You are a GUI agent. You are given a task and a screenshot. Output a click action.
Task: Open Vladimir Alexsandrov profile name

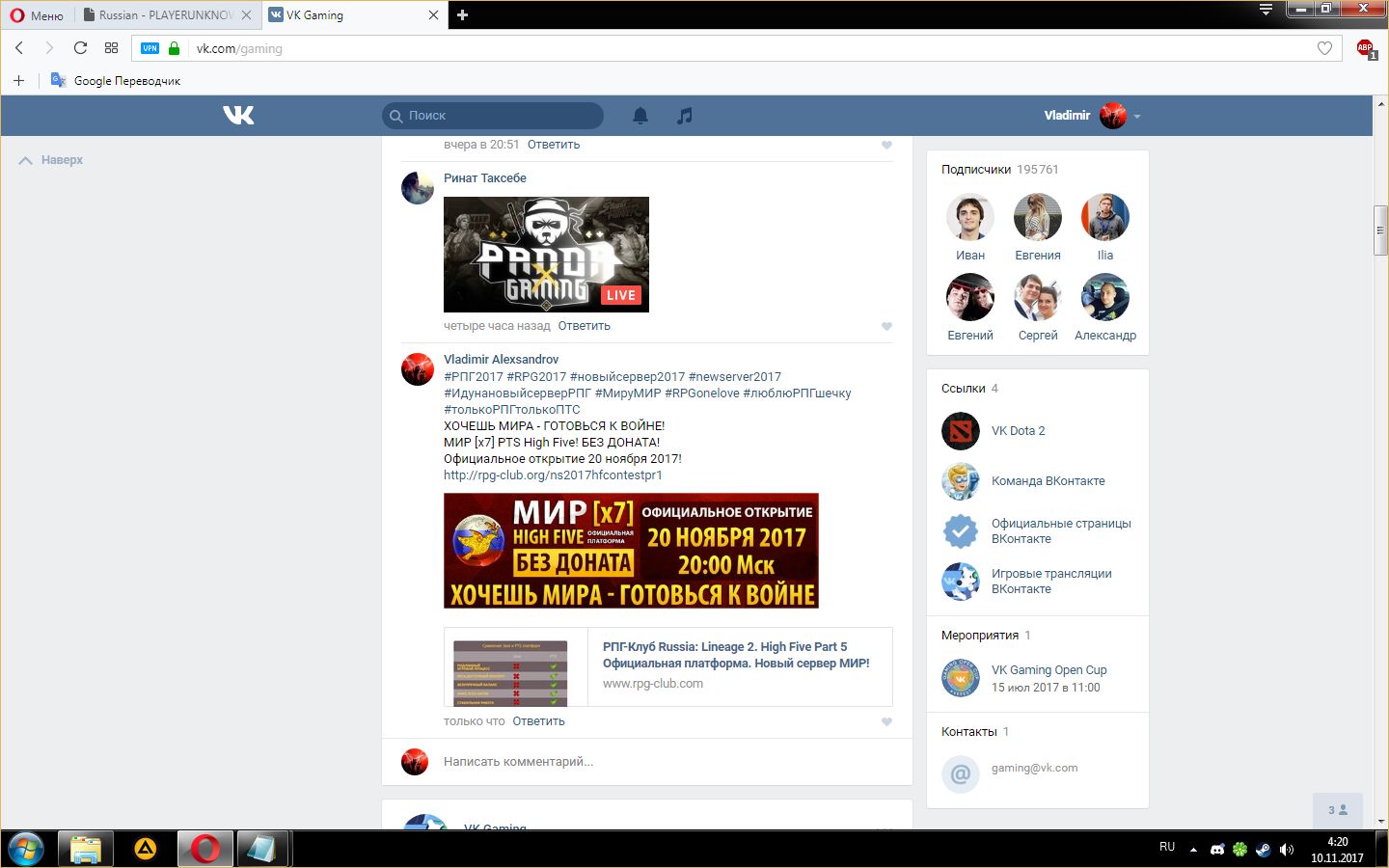tap(501, 360)
